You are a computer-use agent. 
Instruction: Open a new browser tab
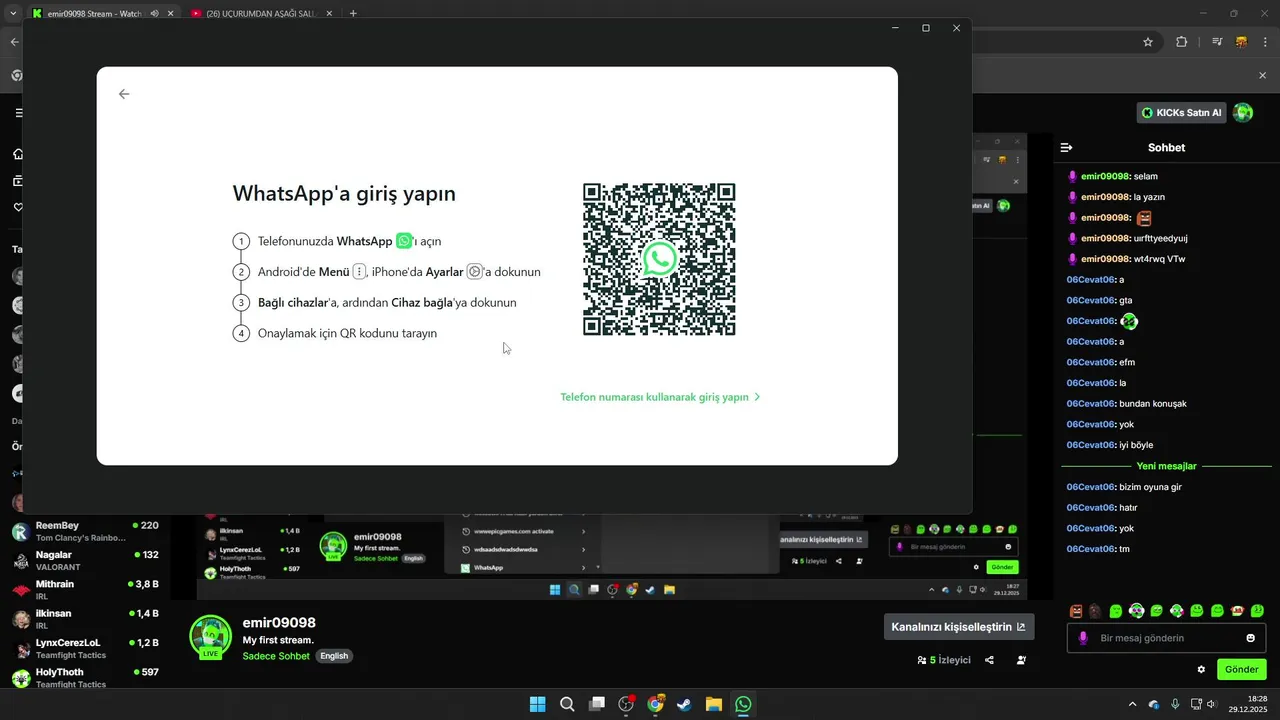pos(353,14)
